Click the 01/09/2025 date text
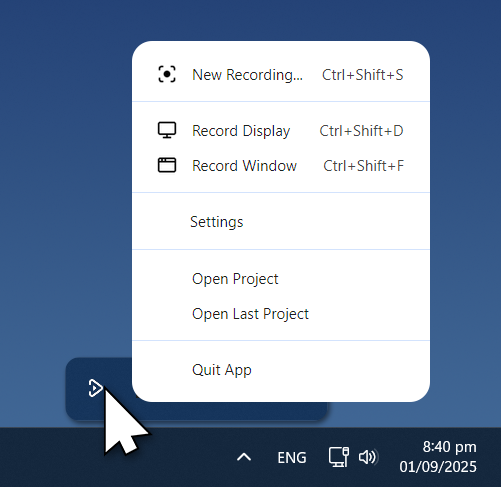The width and height of the screenshot is (501, 487). coord(438,467)
